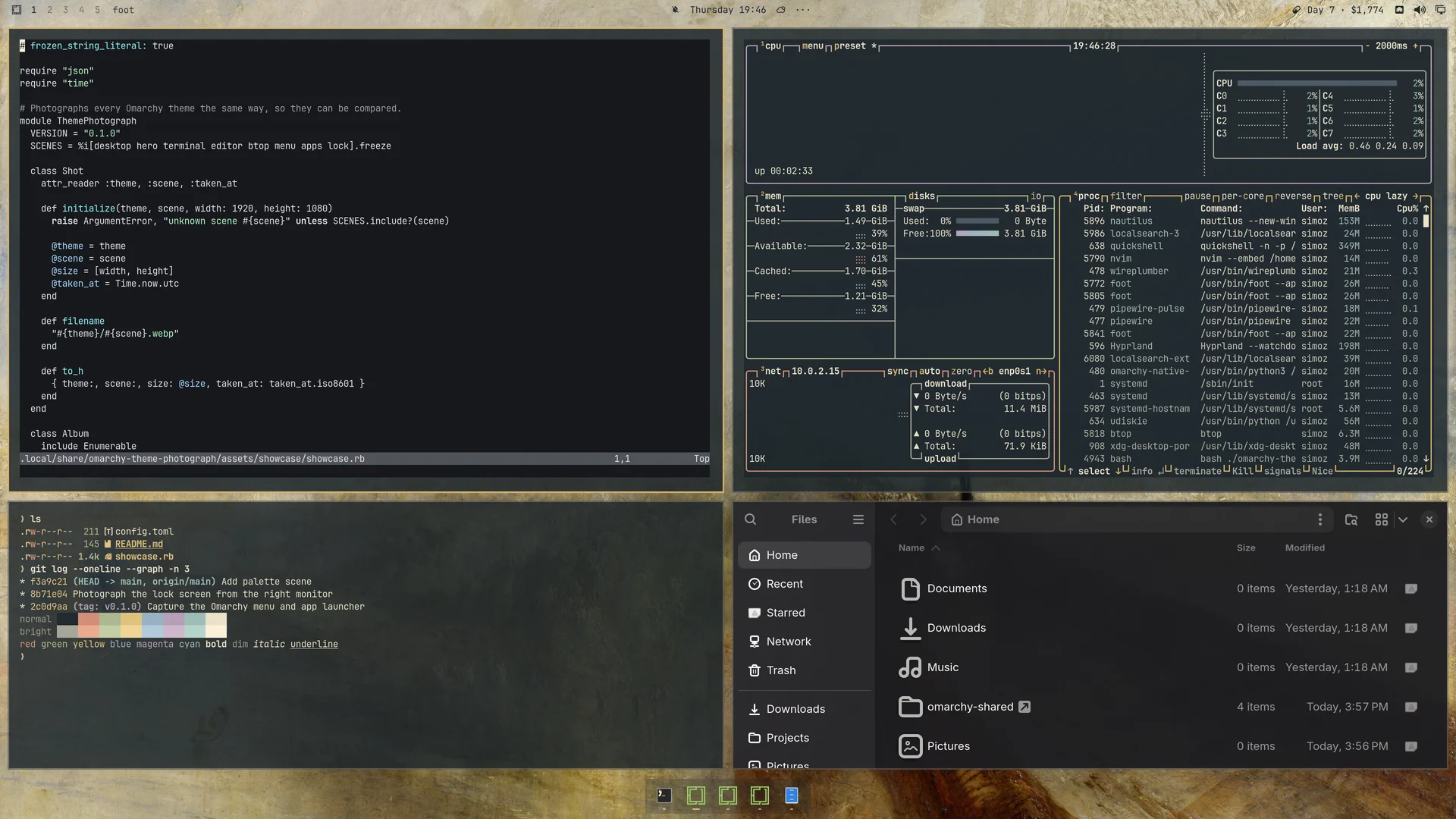1456x819 pixels.
Task: Toggle tree view in btop proc panel
Action: coord(1333,196)
